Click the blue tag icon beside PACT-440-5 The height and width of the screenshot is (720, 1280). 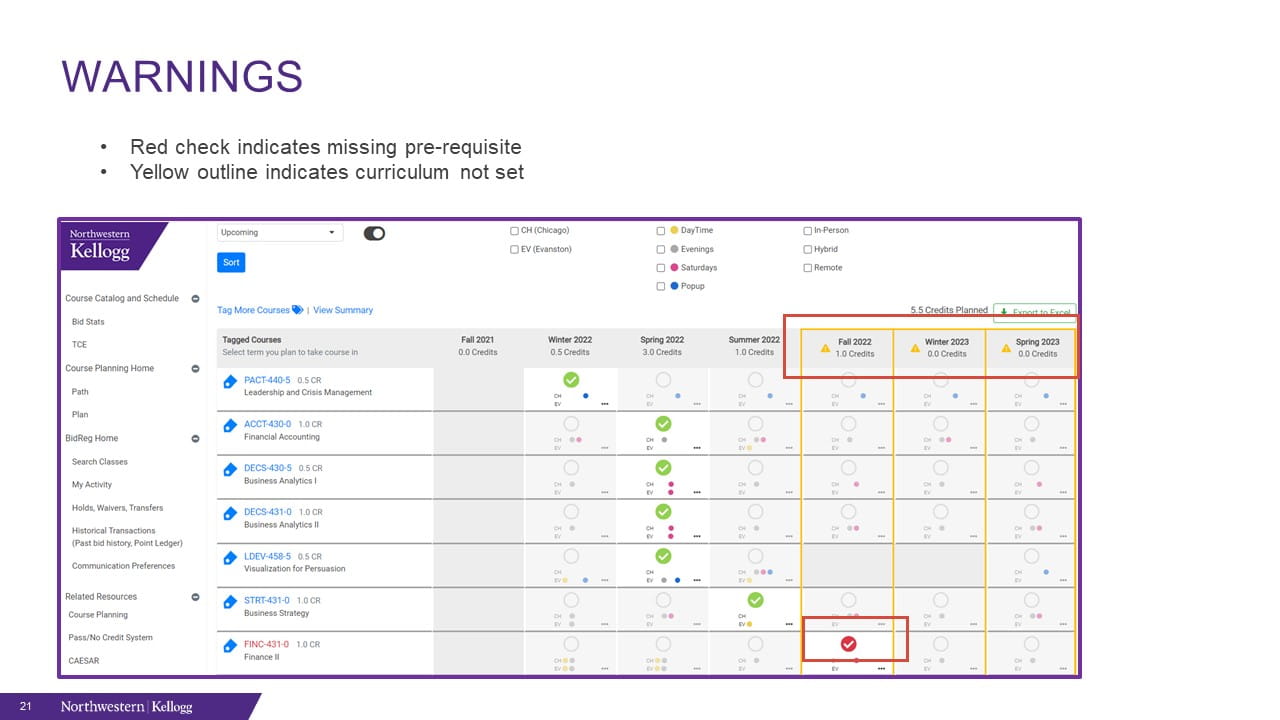(229, 381)
